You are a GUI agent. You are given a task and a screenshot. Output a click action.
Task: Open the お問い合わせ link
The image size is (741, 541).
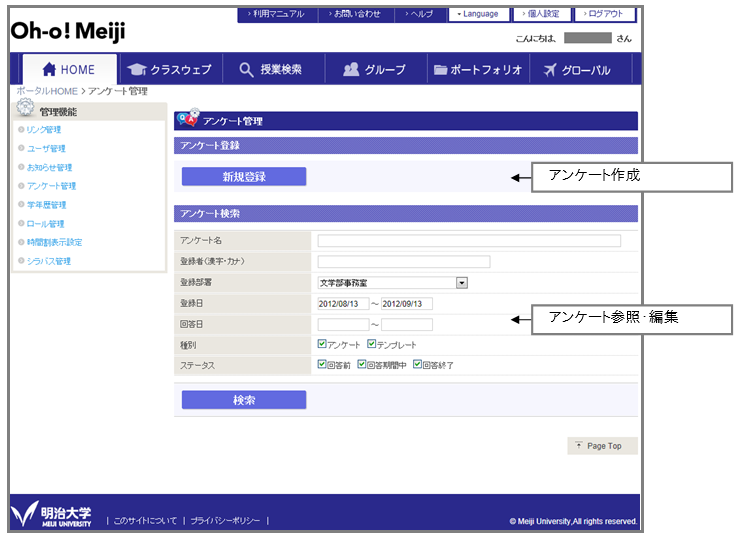(x=356, y=14)
